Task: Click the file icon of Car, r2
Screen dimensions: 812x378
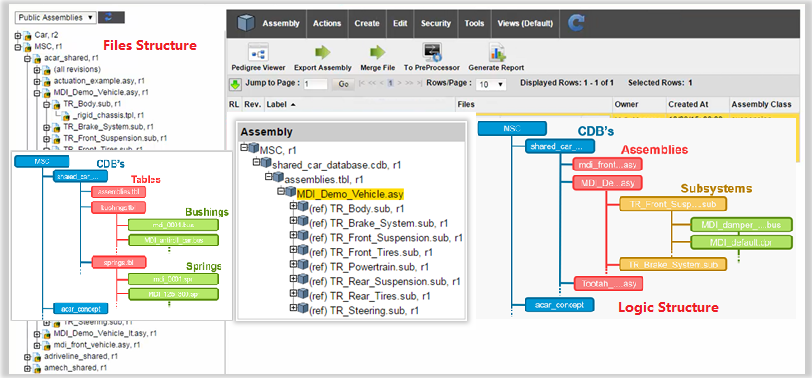Action: point(27,36)
